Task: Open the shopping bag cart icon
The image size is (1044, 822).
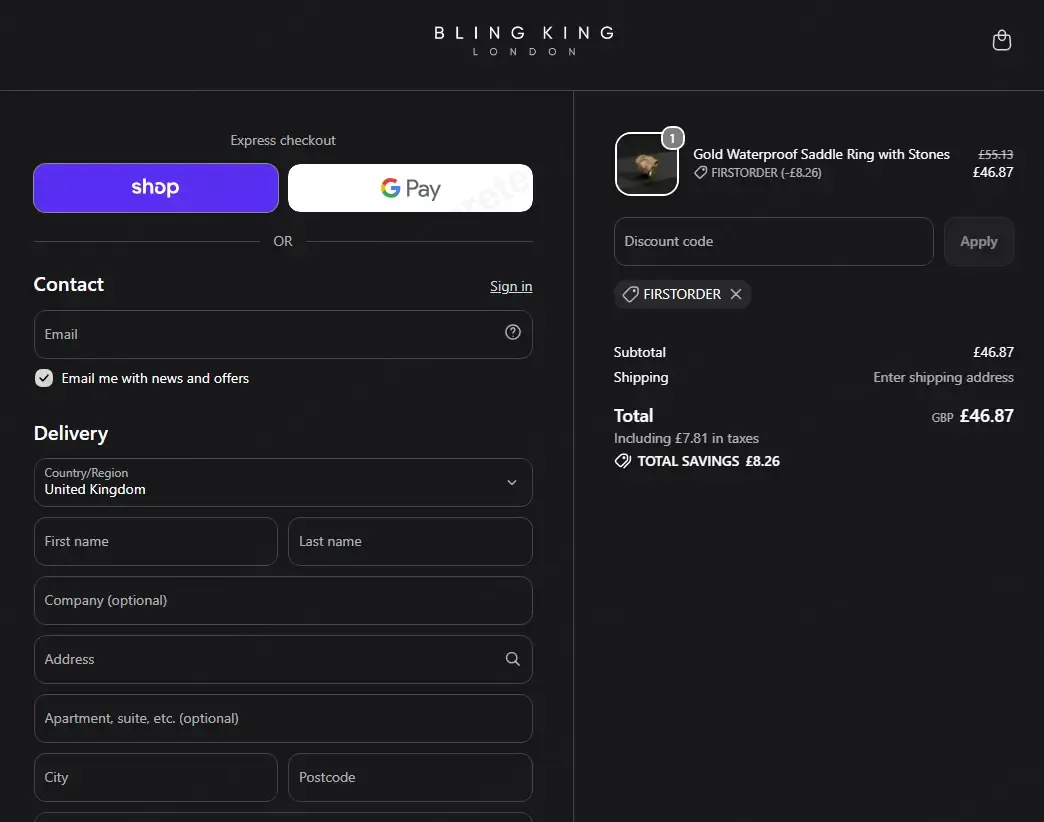Action: [1001, 41]
